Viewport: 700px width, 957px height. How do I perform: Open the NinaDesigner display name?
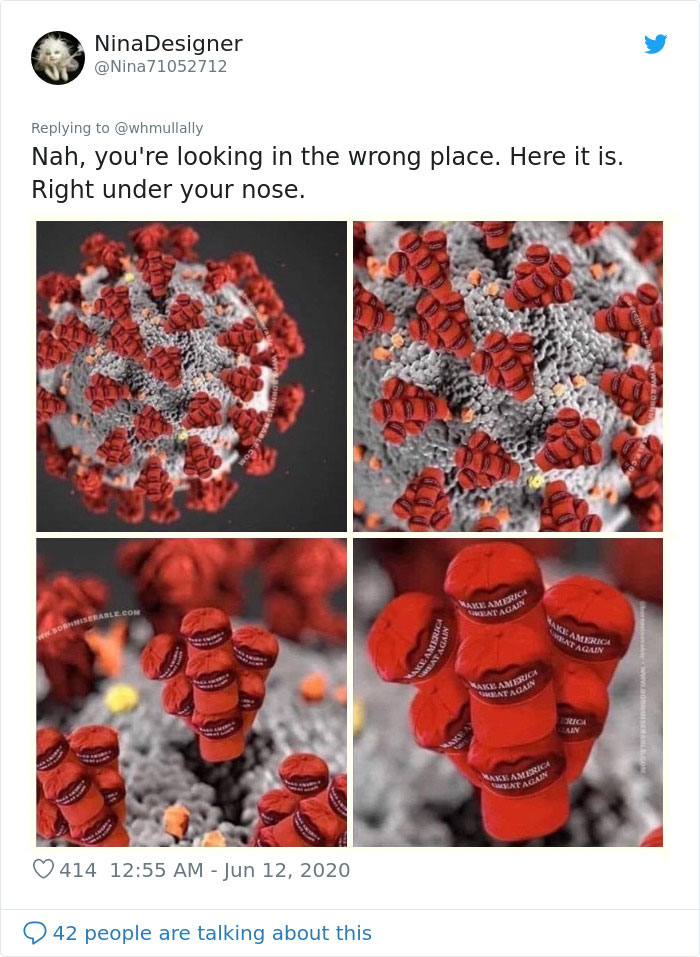pyautogui.click(x=168, y=43)
